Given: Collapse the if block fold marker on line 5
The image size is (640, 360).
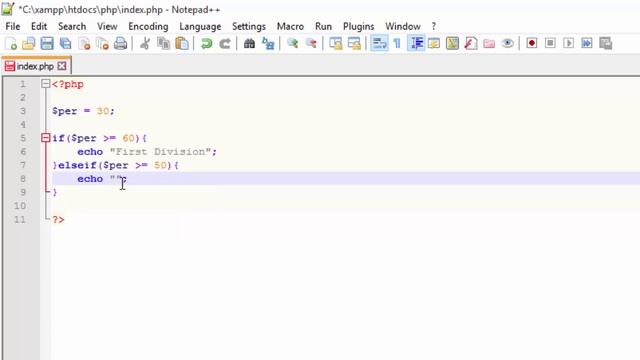Looking at the screenshot, I should click(46, 138).
